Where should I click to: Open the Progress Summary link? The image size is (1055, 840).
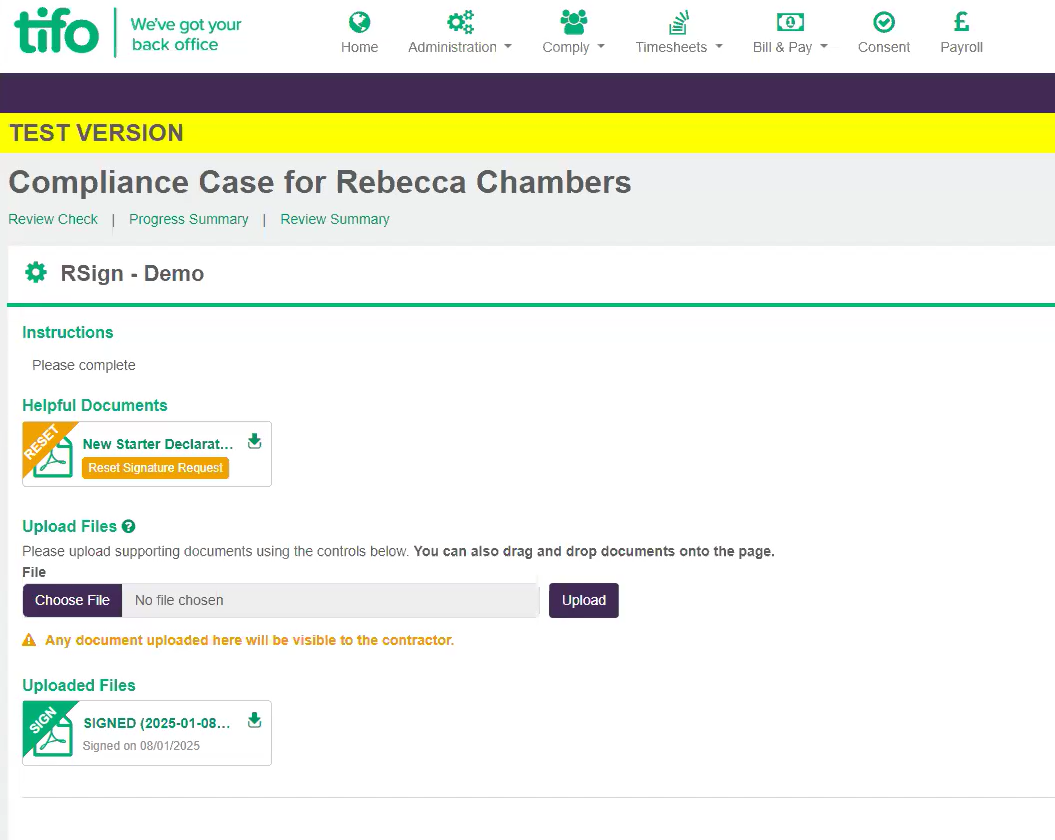pos(188,219)
